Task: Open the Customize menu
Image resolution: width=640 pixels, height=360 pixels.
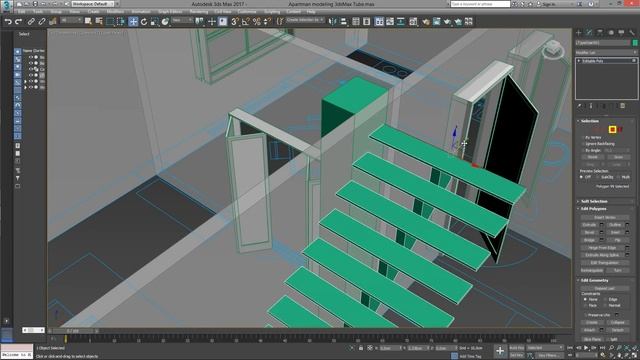Action: point(247,12)
